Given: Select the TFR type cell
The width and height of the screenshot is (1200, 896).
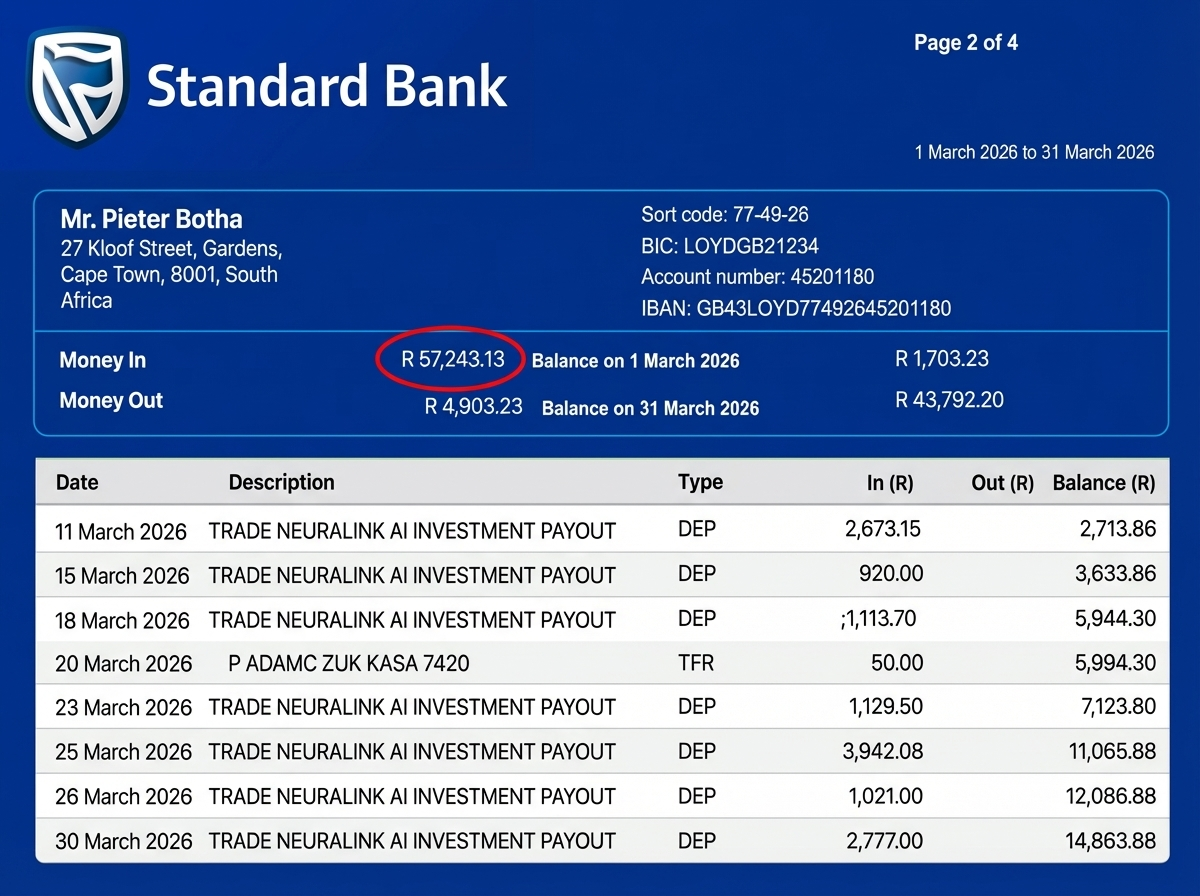Looking at the screenshot, I should tap(696, 662).
